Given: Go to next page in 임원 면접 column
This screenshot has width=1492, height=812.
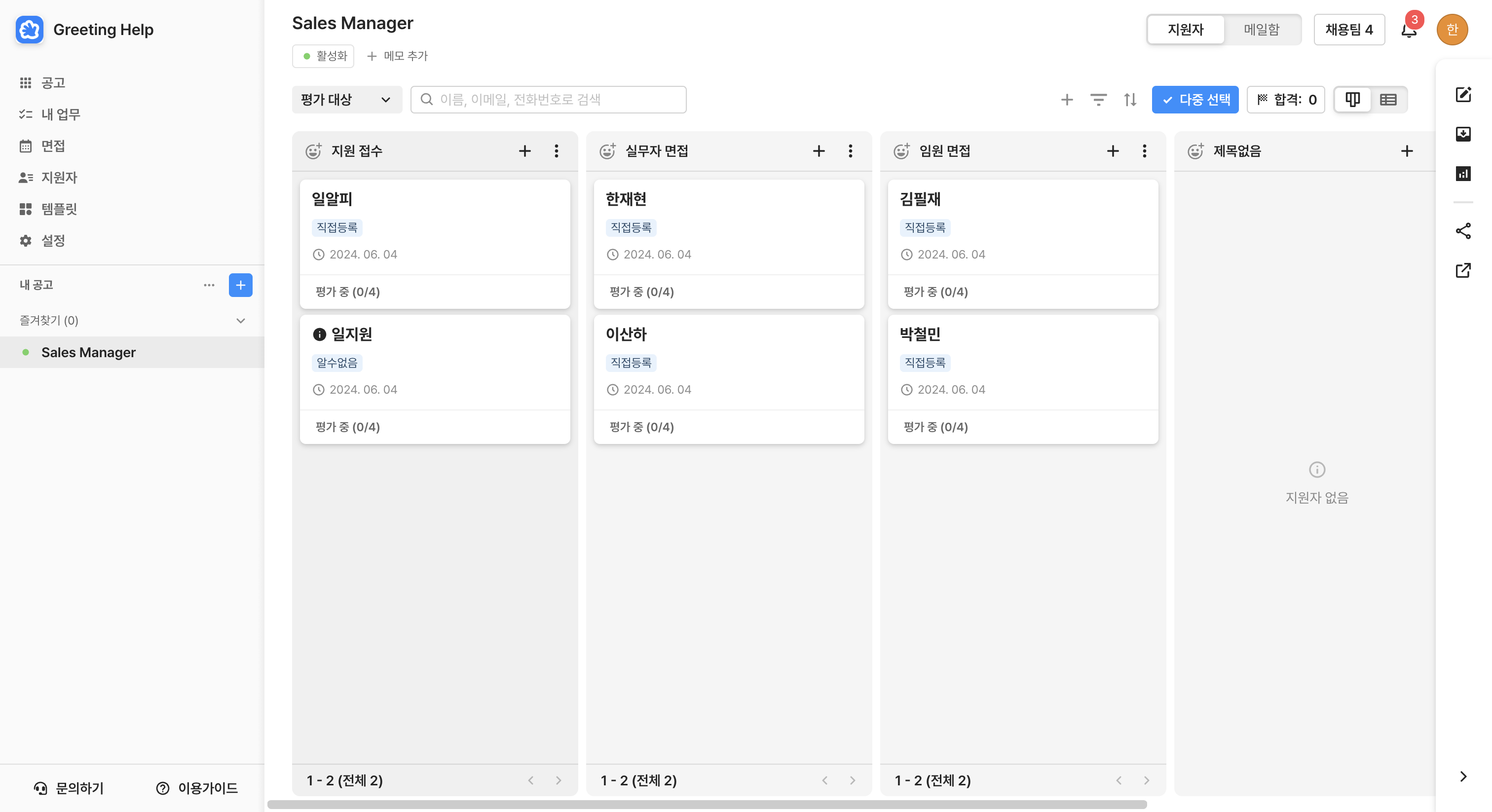Looking at the screenshot, I should [x=1146, y=780].
